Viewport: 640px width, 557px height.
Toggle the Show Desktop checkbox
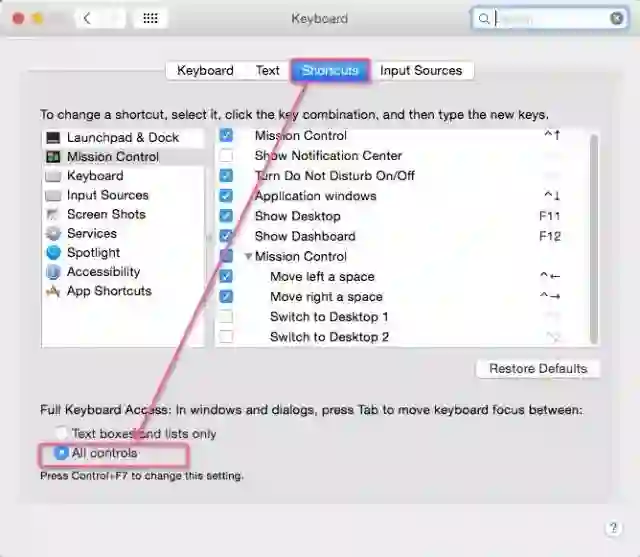(x=226, y=216)
